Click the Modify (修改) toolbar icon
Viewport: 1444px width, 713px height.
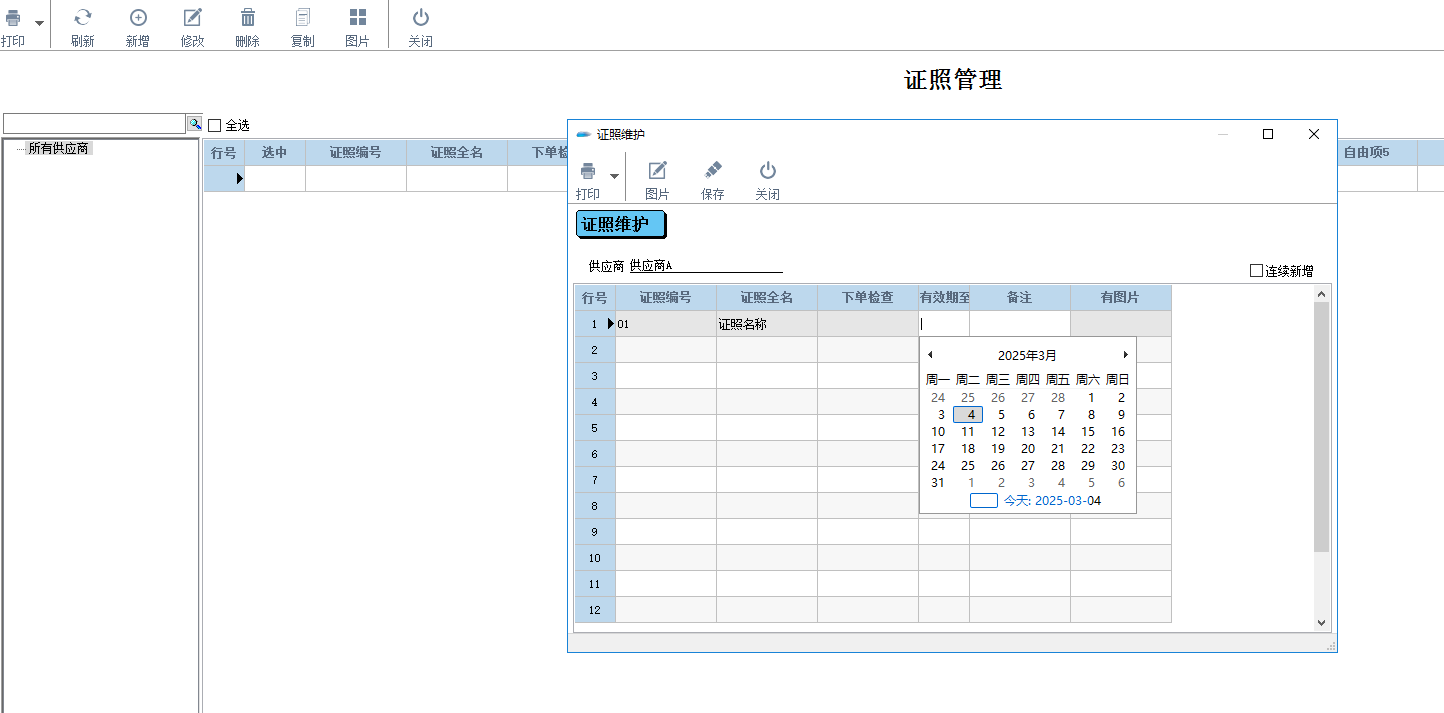(x=193, y=18)
